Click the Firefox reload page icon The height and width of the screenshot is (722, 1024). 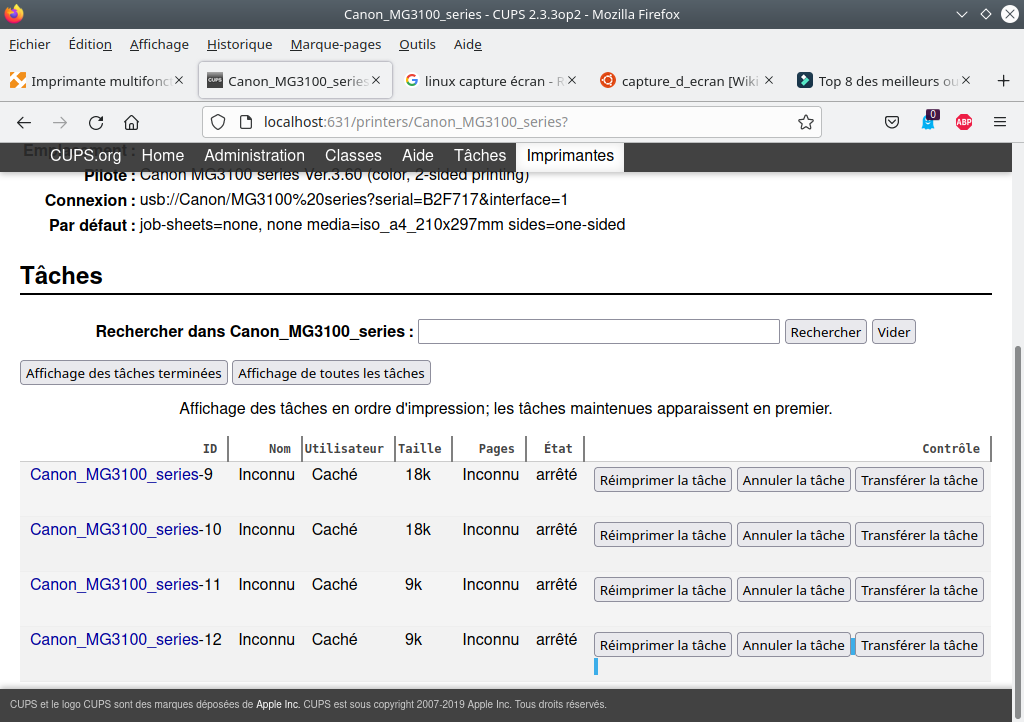96,122
